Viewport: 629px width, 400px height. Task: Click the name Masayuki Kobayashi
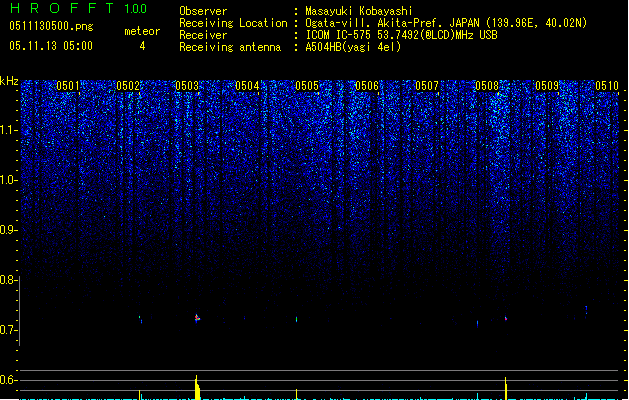click(359, 11)
